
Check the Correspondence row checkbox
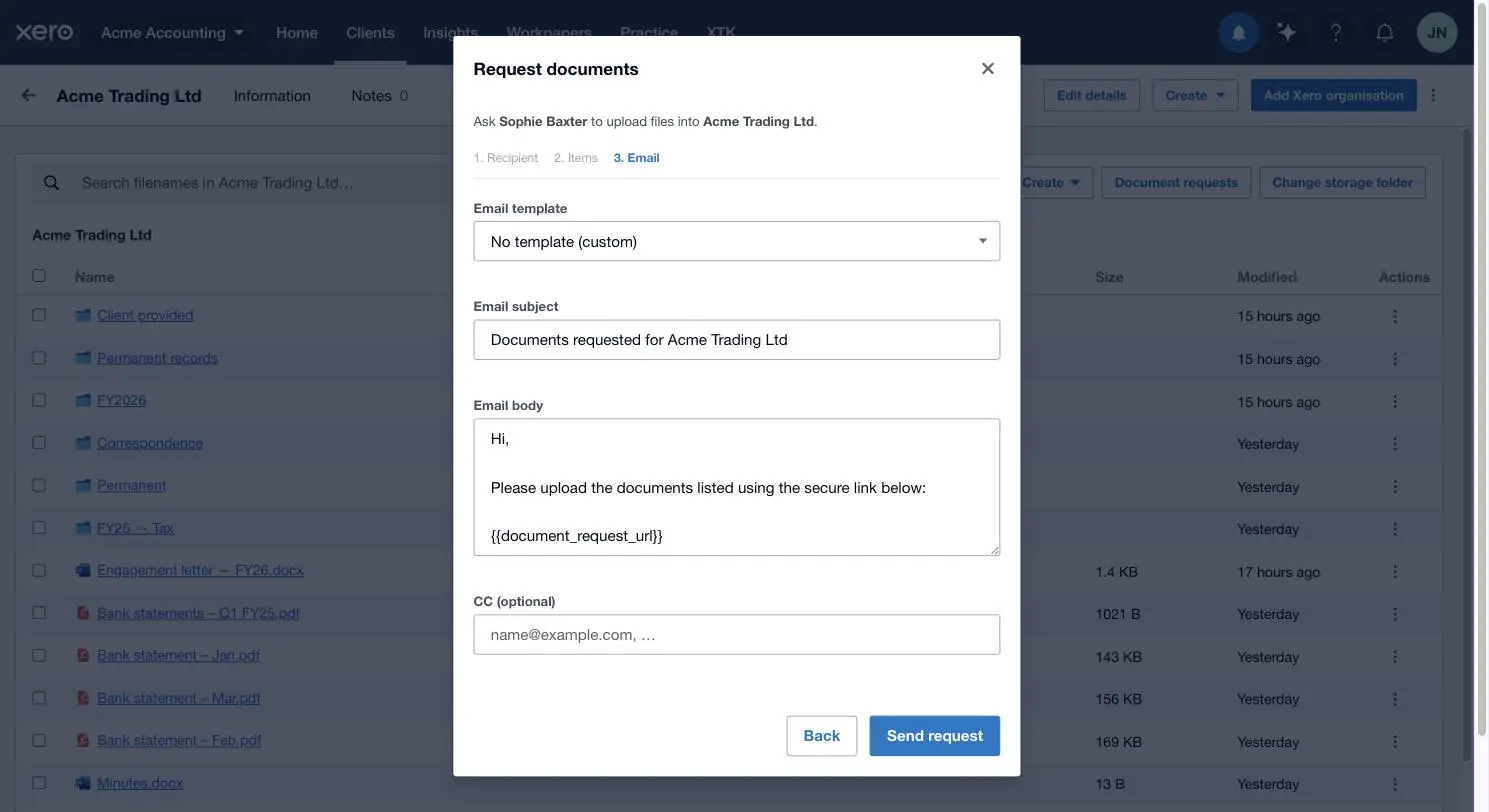39,442
